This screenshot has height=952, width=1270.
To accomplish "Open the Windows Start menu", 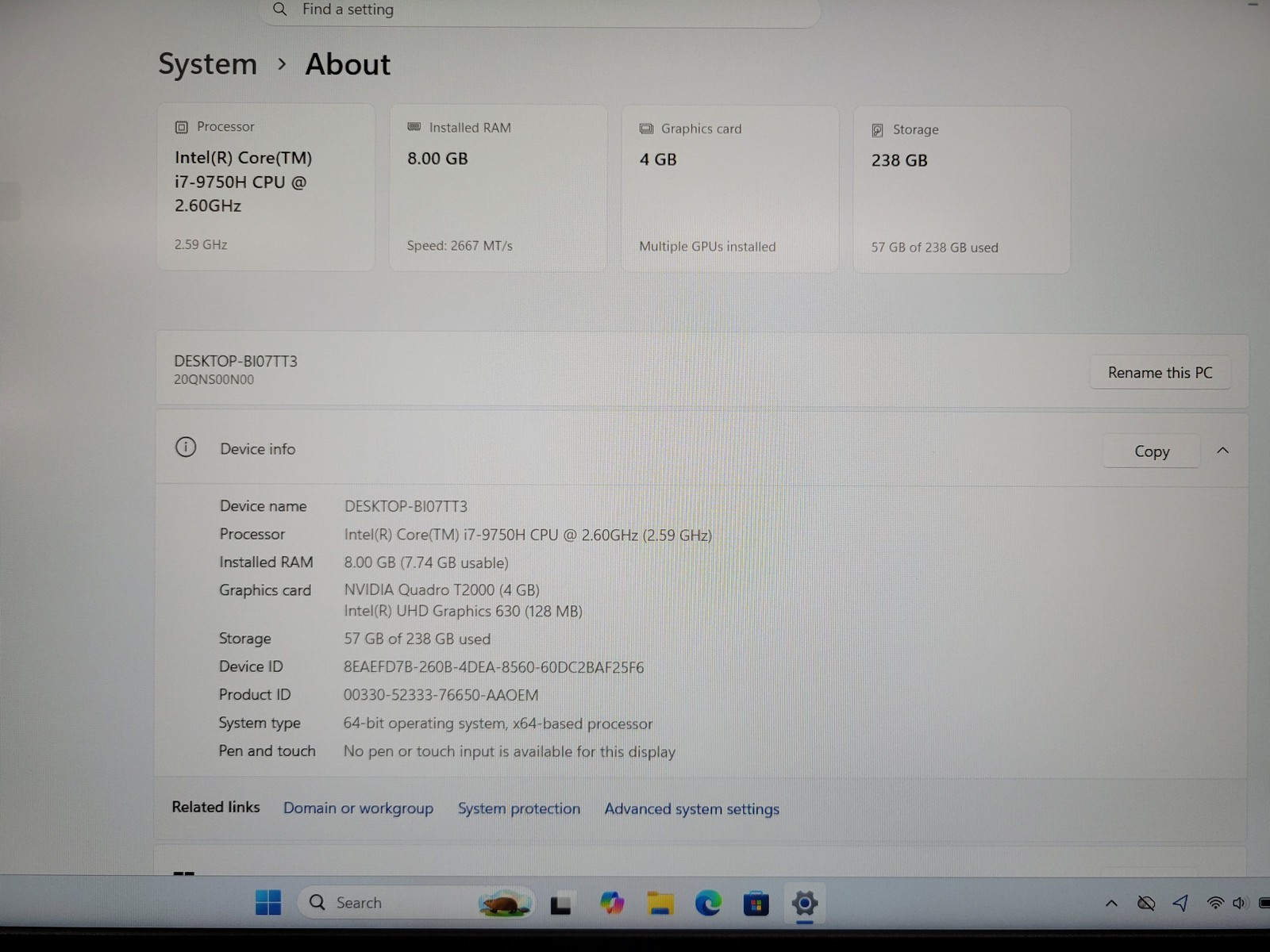I will pos(268,903).
